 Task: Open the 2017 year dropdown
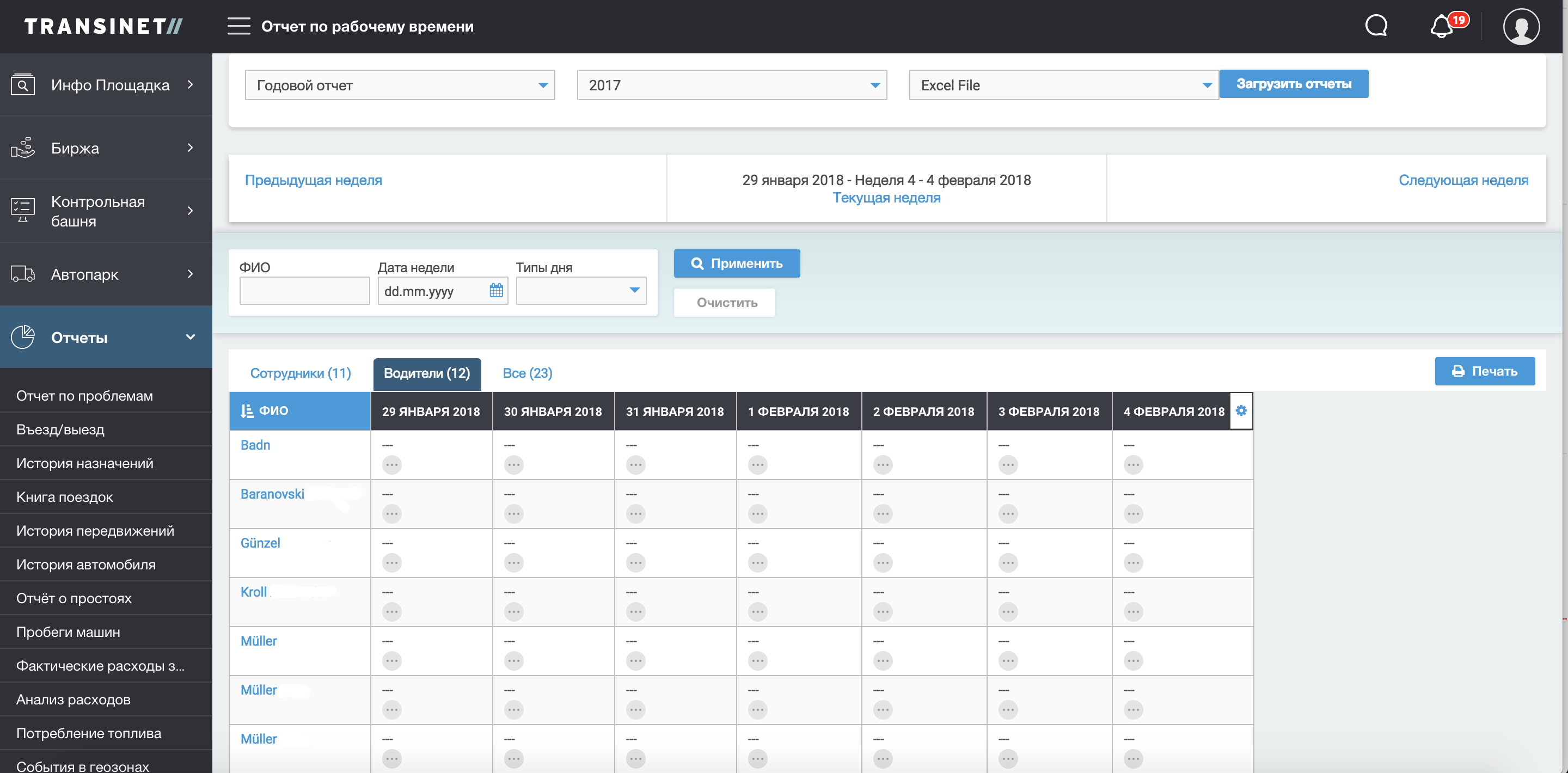[731, 85]
